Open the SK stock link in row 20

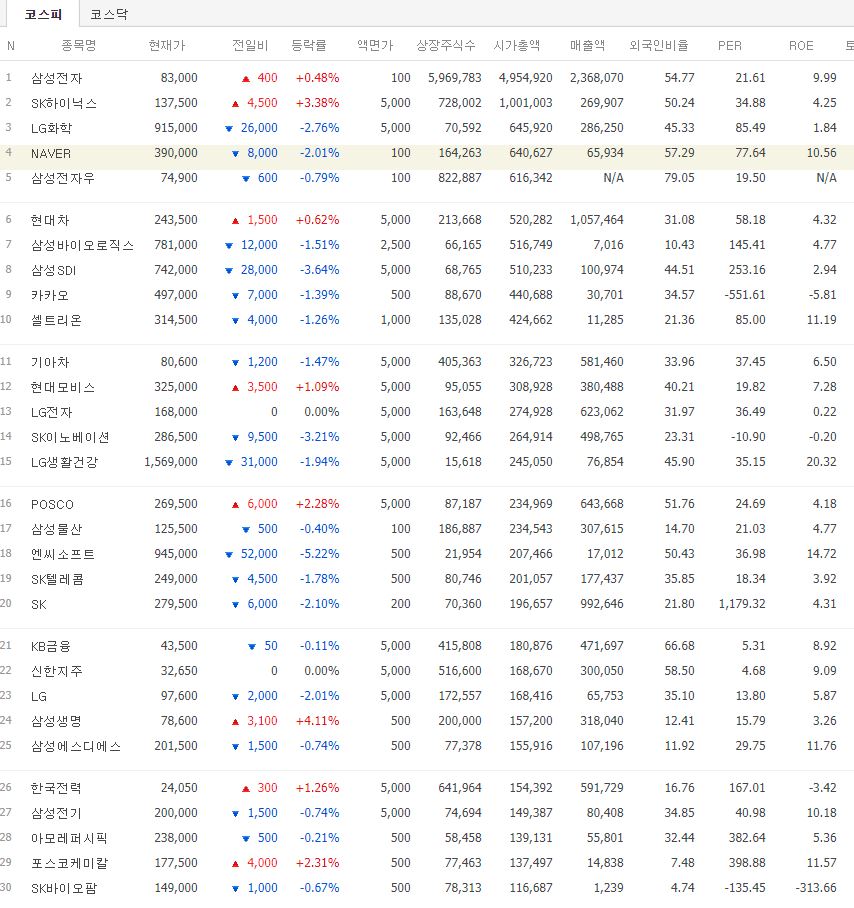coord(39,605)
